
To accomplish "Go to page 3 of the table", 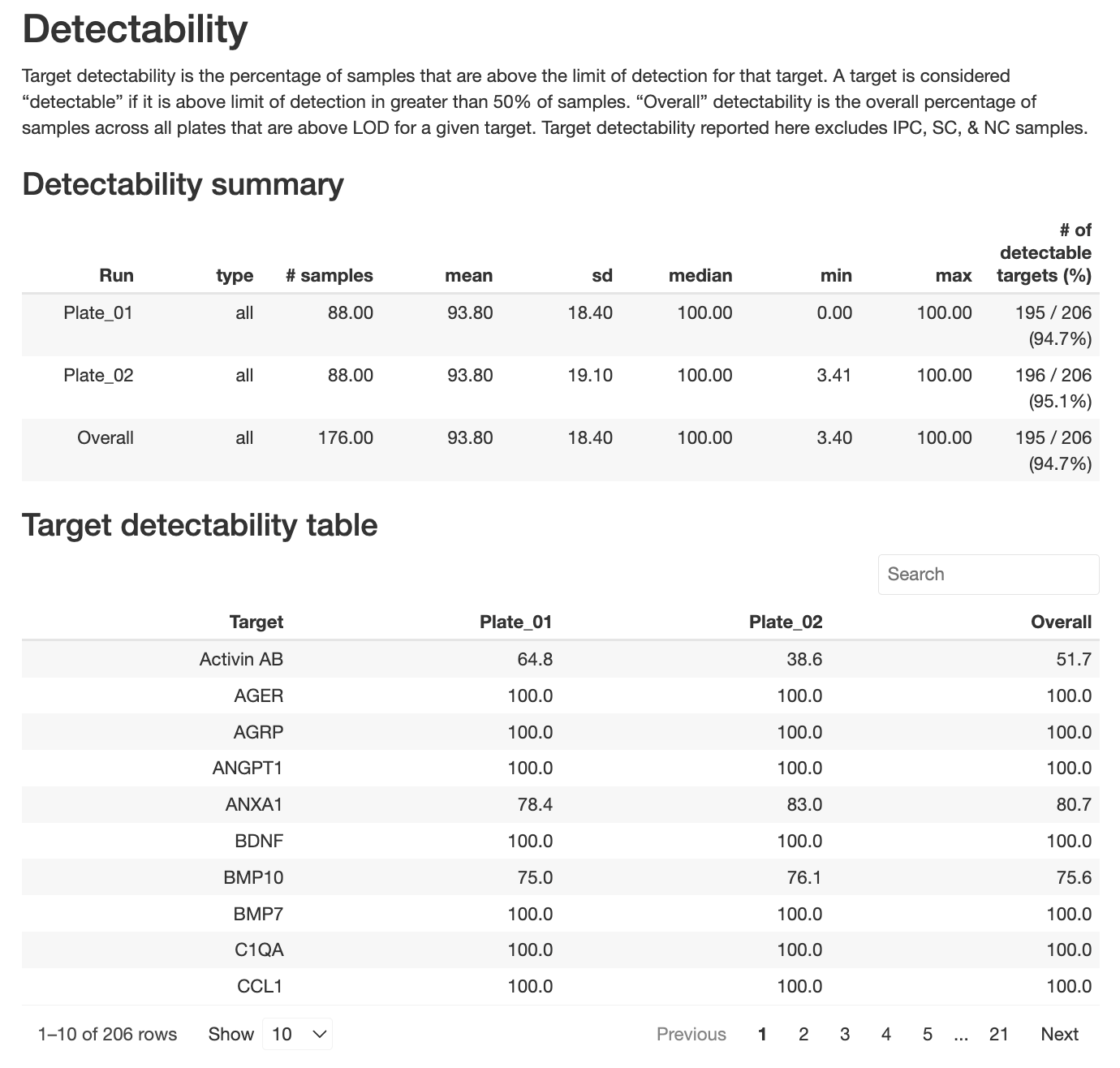I will (x=845, y=1034).
